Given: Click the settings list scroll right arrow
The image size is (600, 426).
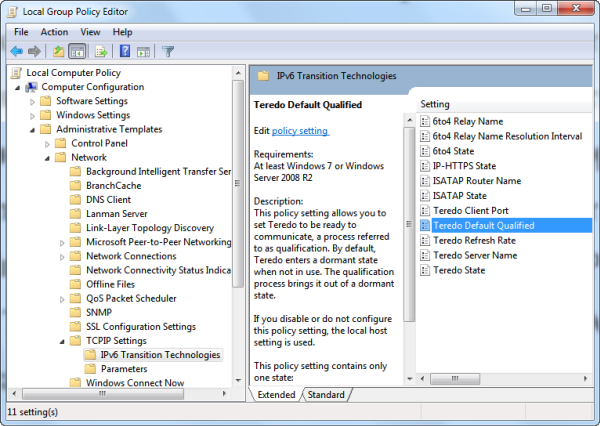Looking at the screenshot, I should tap(585, 379).
